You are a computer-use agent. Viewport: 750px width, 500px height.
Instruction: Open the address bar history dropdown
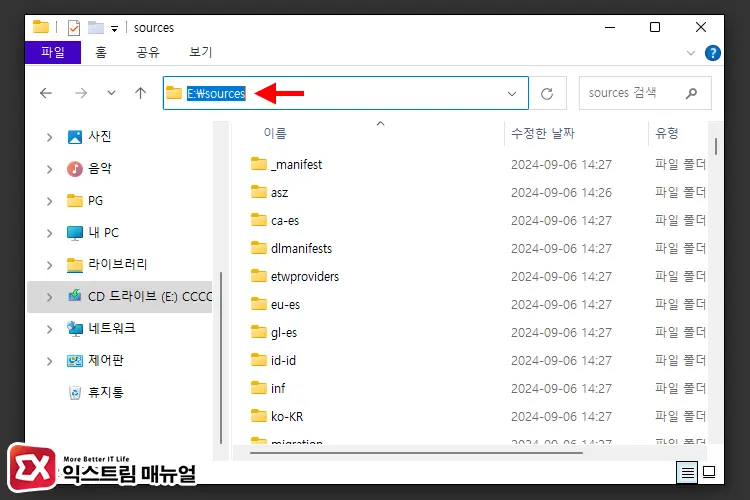(512, 93)
